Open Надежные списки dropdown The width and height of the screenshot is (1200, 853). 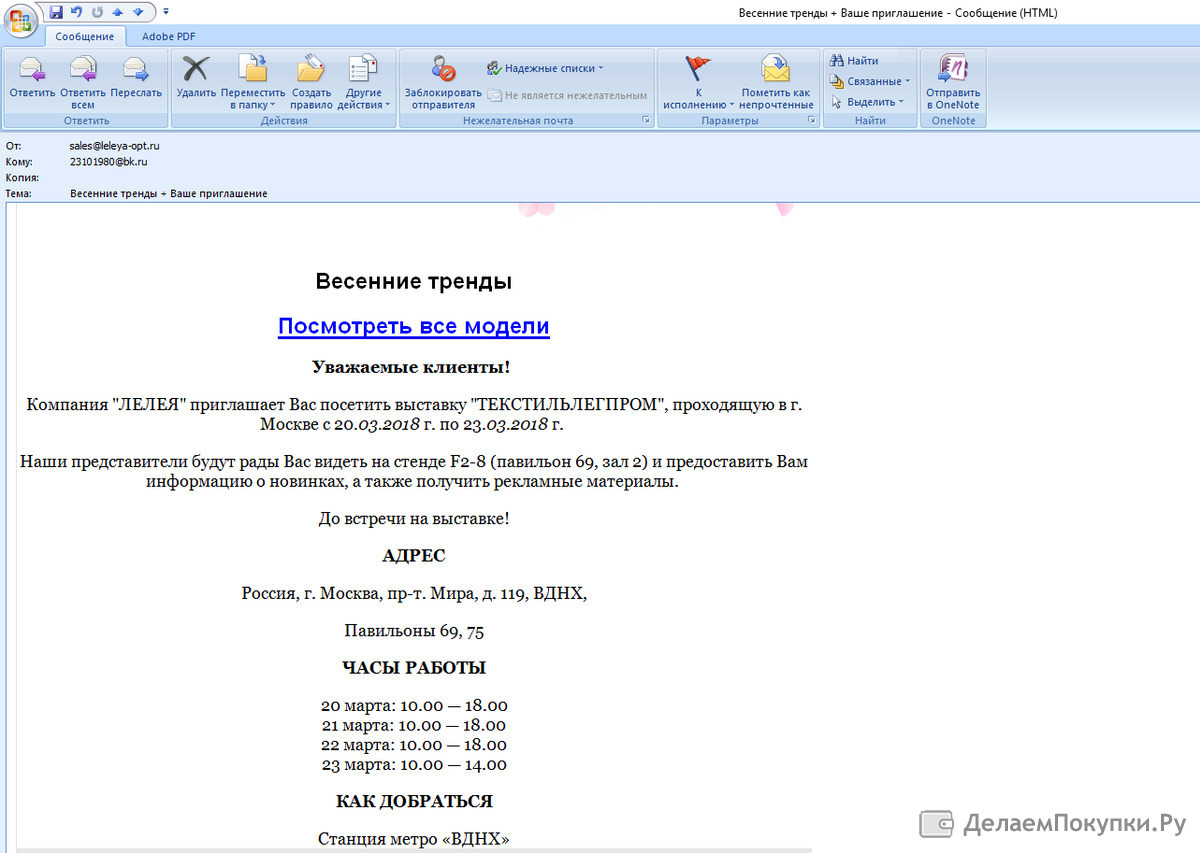pos(546,69)
